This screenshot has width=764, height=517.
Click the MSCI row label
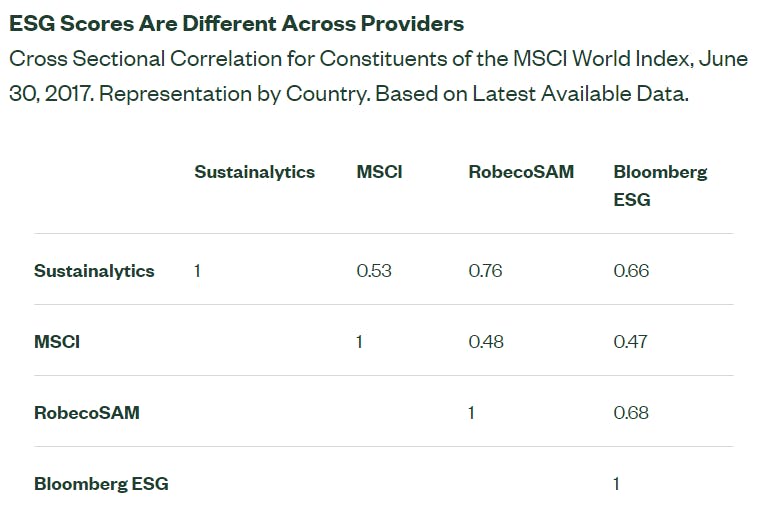[57, 342]
